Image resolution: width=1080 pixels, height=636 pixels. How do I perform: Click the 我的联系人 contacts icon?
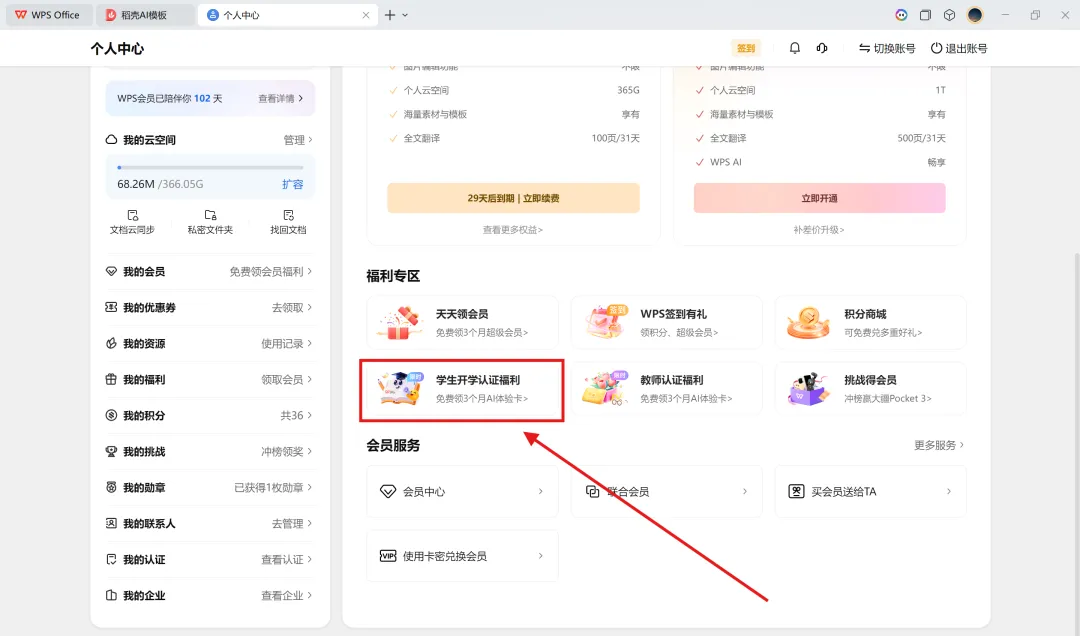tap(111, 523)
